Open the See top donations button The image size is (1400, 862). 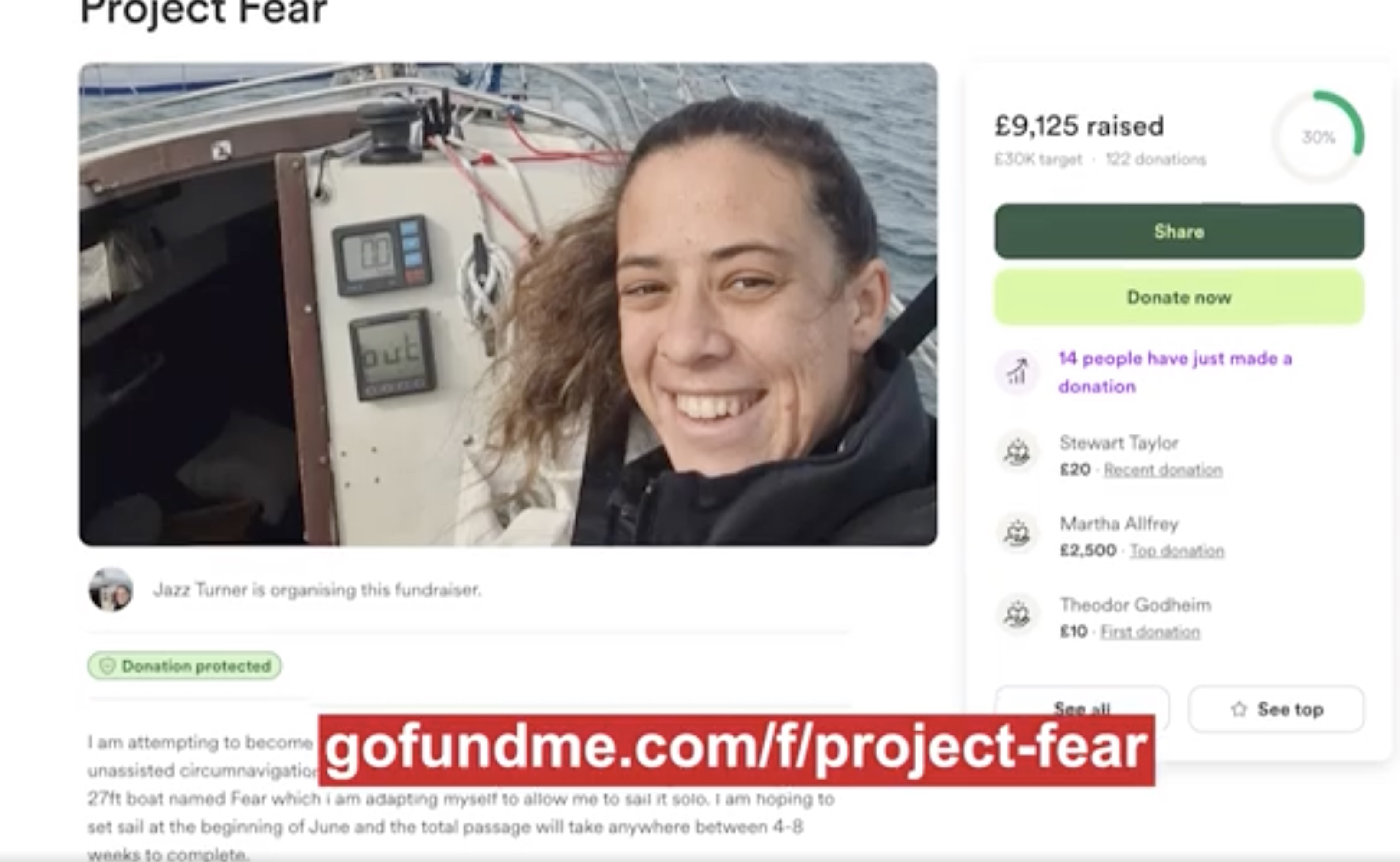click(x=1276, y=709)
